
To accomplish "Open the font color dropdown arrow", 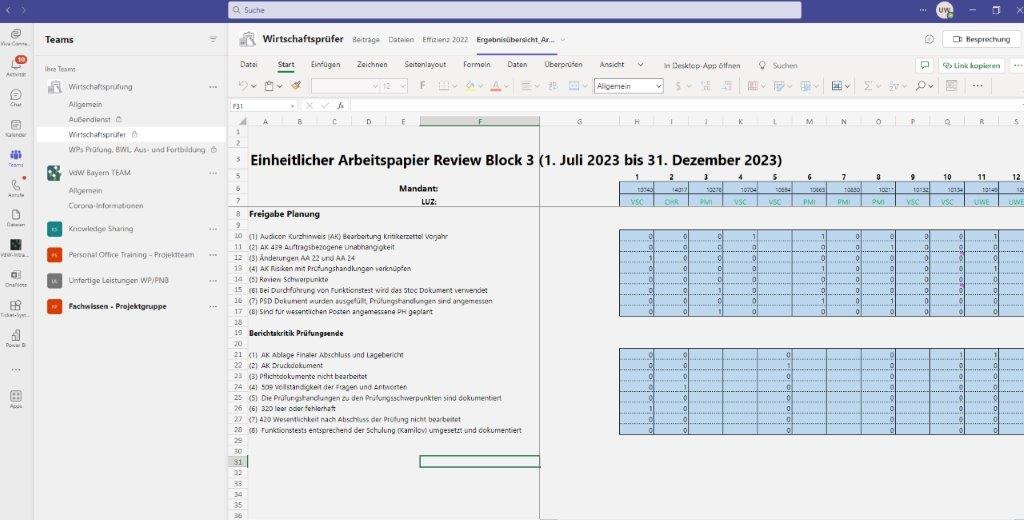I will coord(507,86).
